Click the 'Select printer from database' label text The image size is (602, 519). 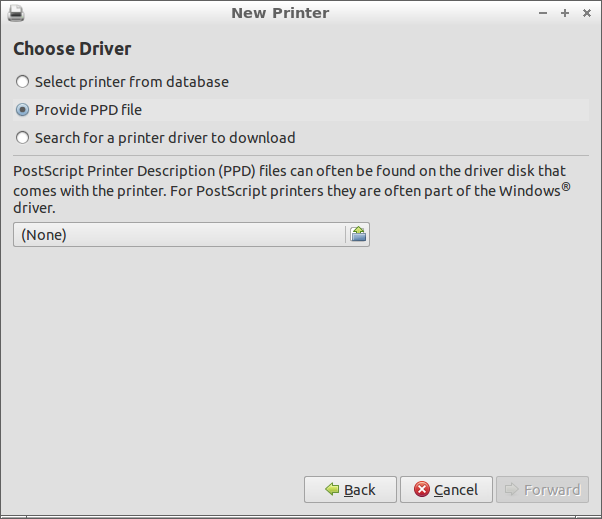[132, 82]
